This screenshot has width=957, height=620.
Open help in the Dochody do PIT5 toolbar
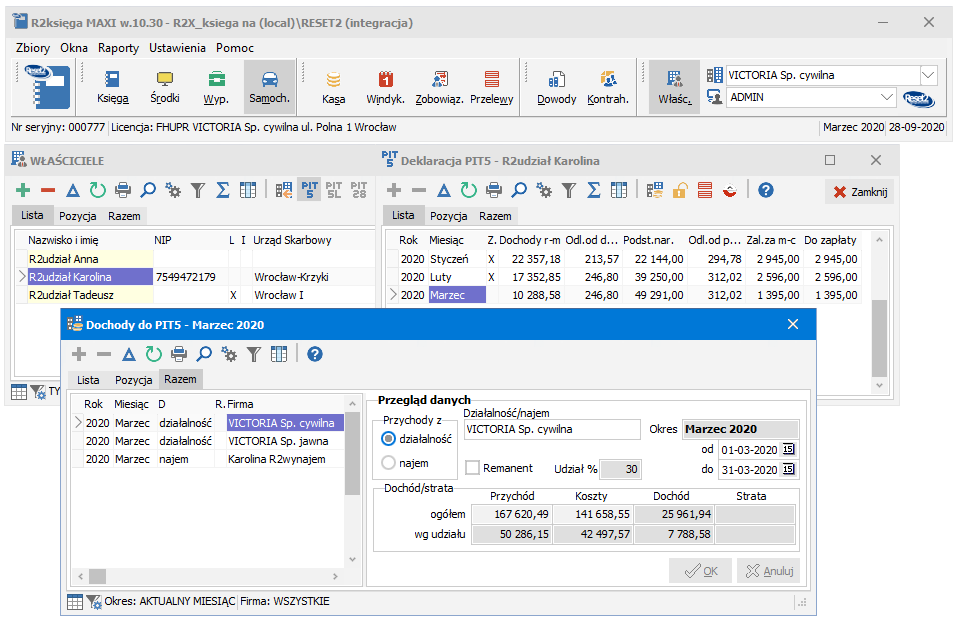[315, 354]
